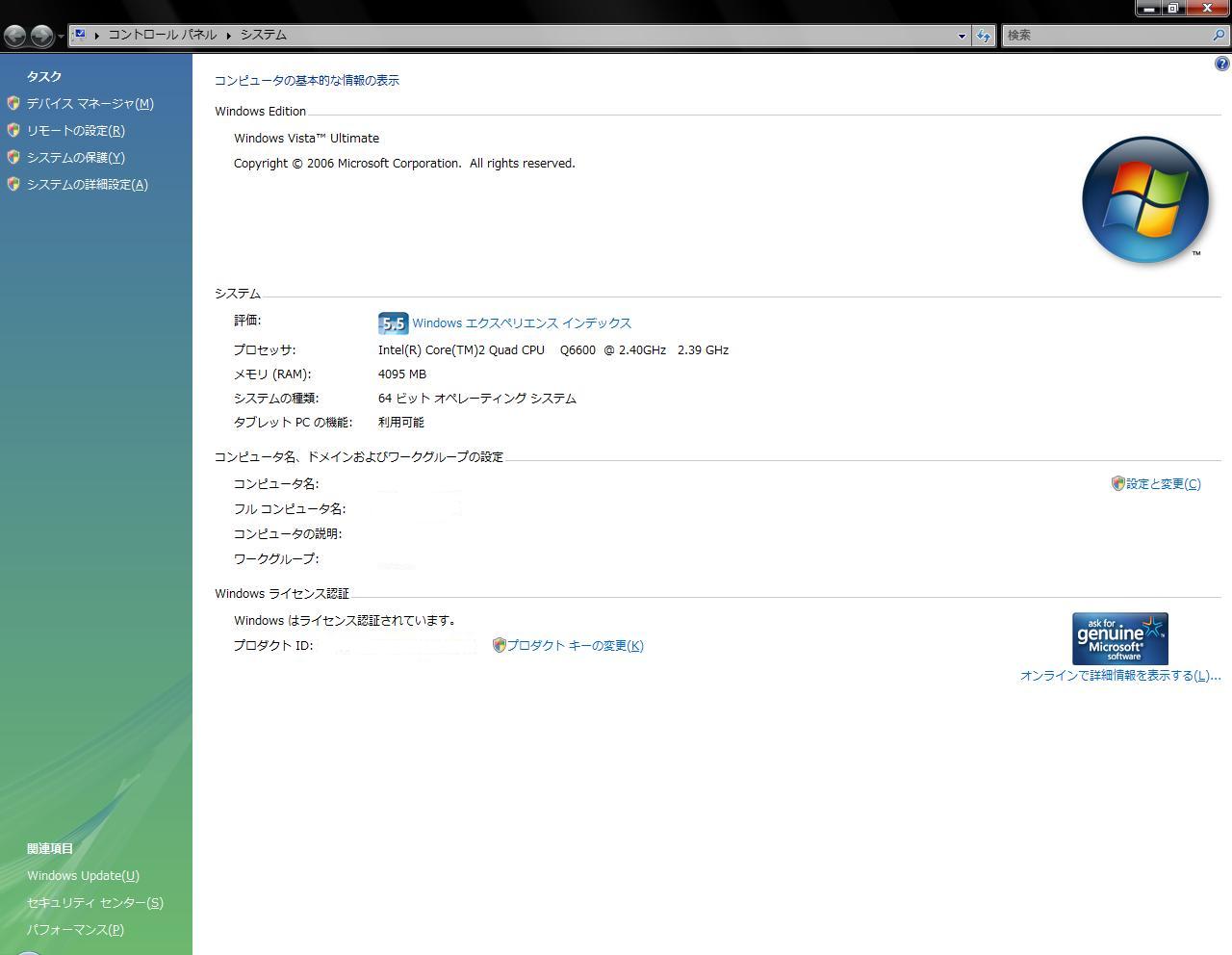Viewport: 1232px width, 955px height.
Task: Open Windows エクスペリエンス インデックス link
Action: click(522, 323)
